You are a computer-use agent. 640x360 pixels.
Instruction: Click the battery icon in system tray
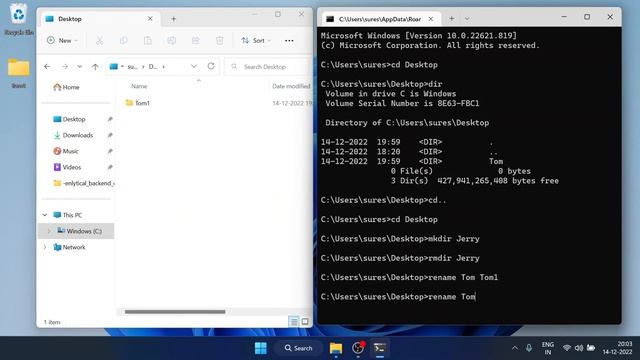click(x=591, y=348)
